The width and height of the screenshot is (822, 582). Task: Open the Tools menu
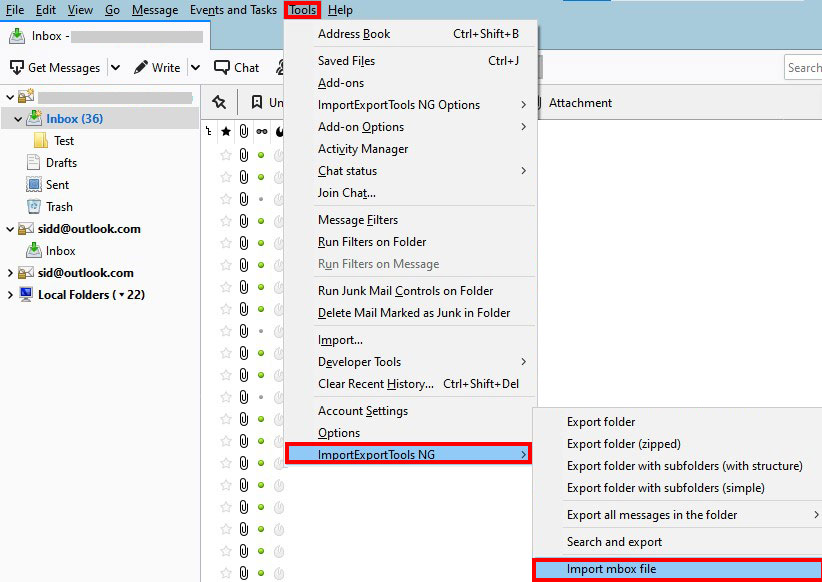click(302, 10)
